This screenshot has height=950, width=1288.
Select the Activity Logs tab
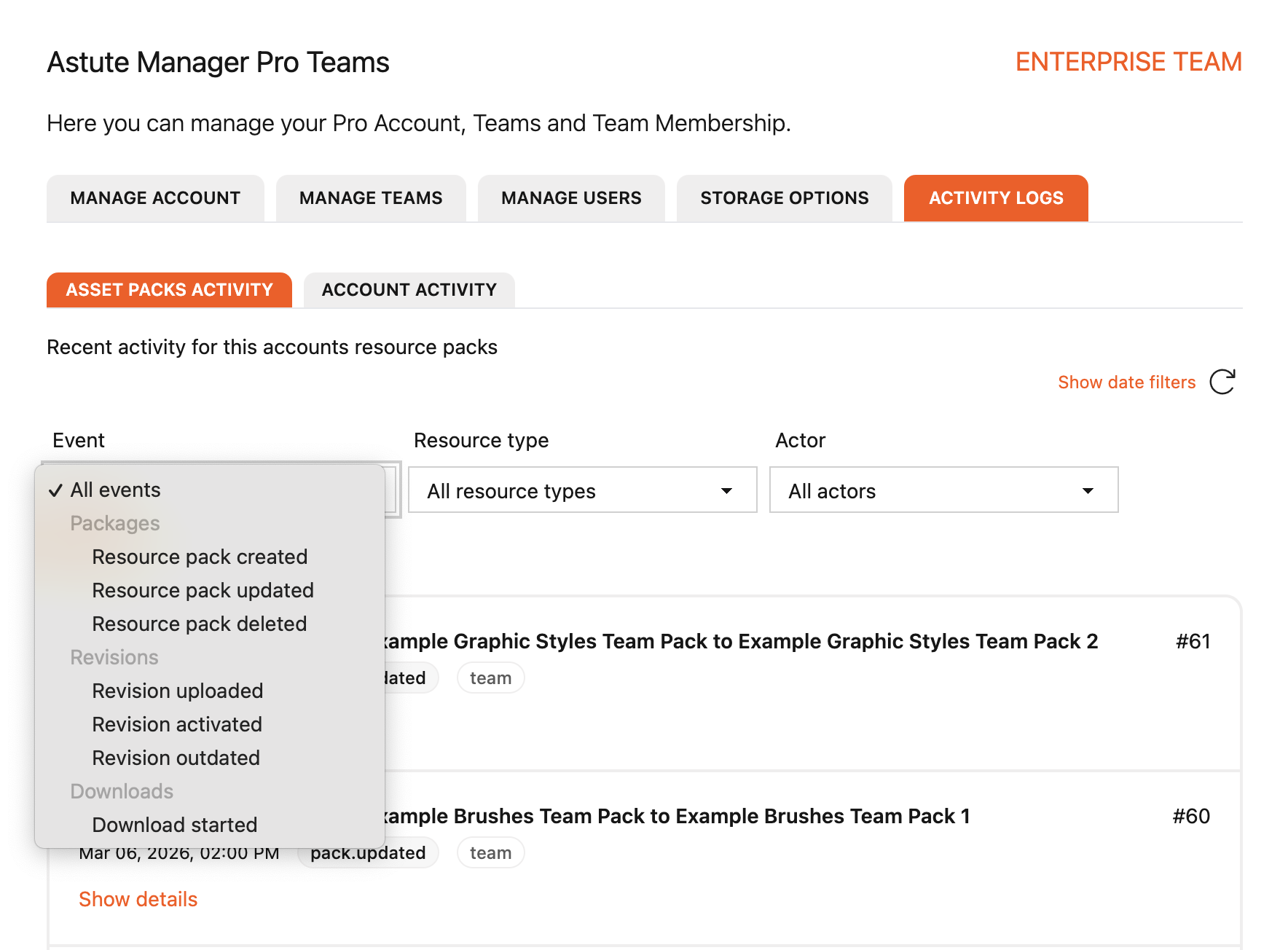(x=995, y=198)
